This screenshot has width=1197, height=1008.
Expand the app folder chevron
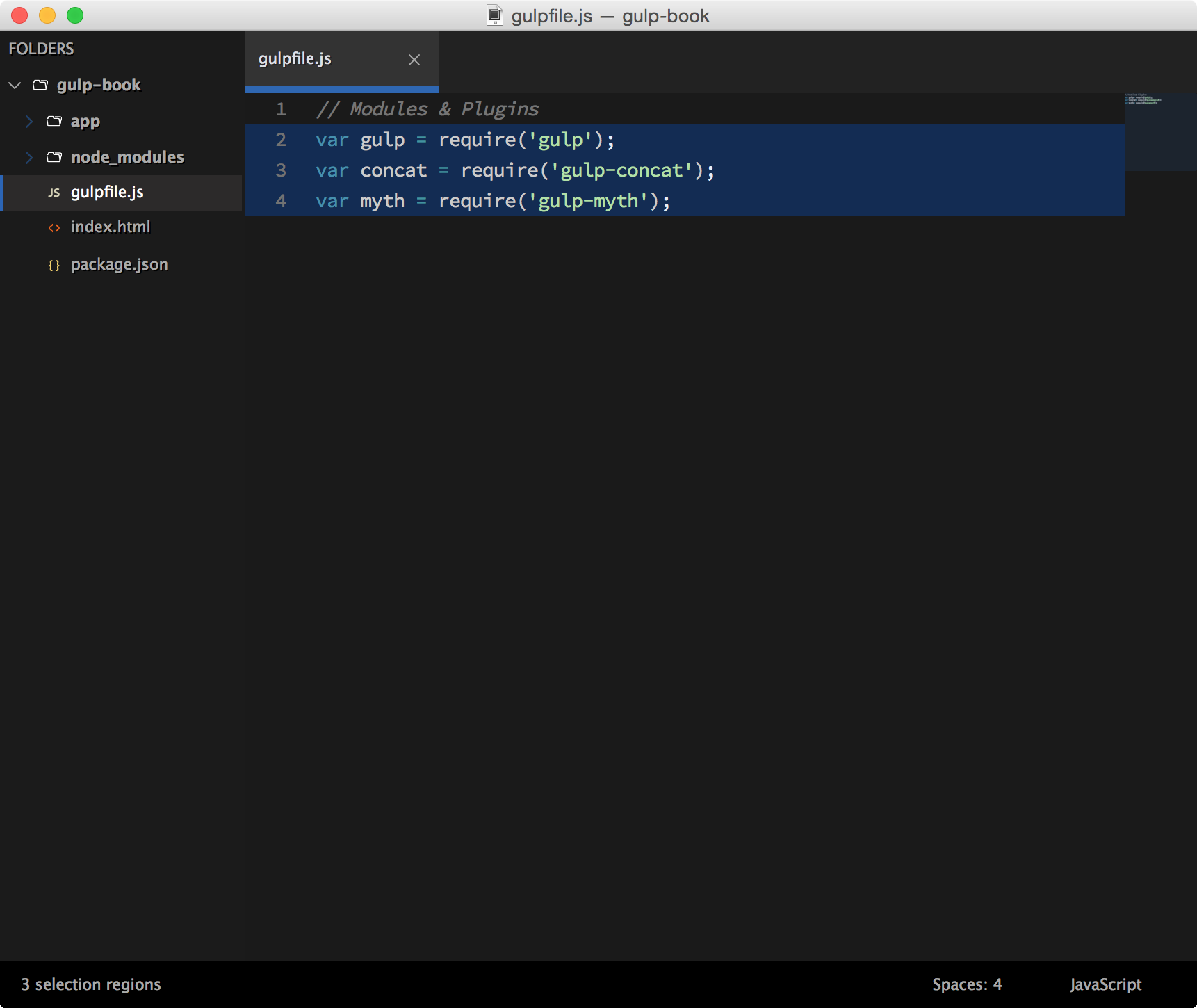click(x=28, y=122)
